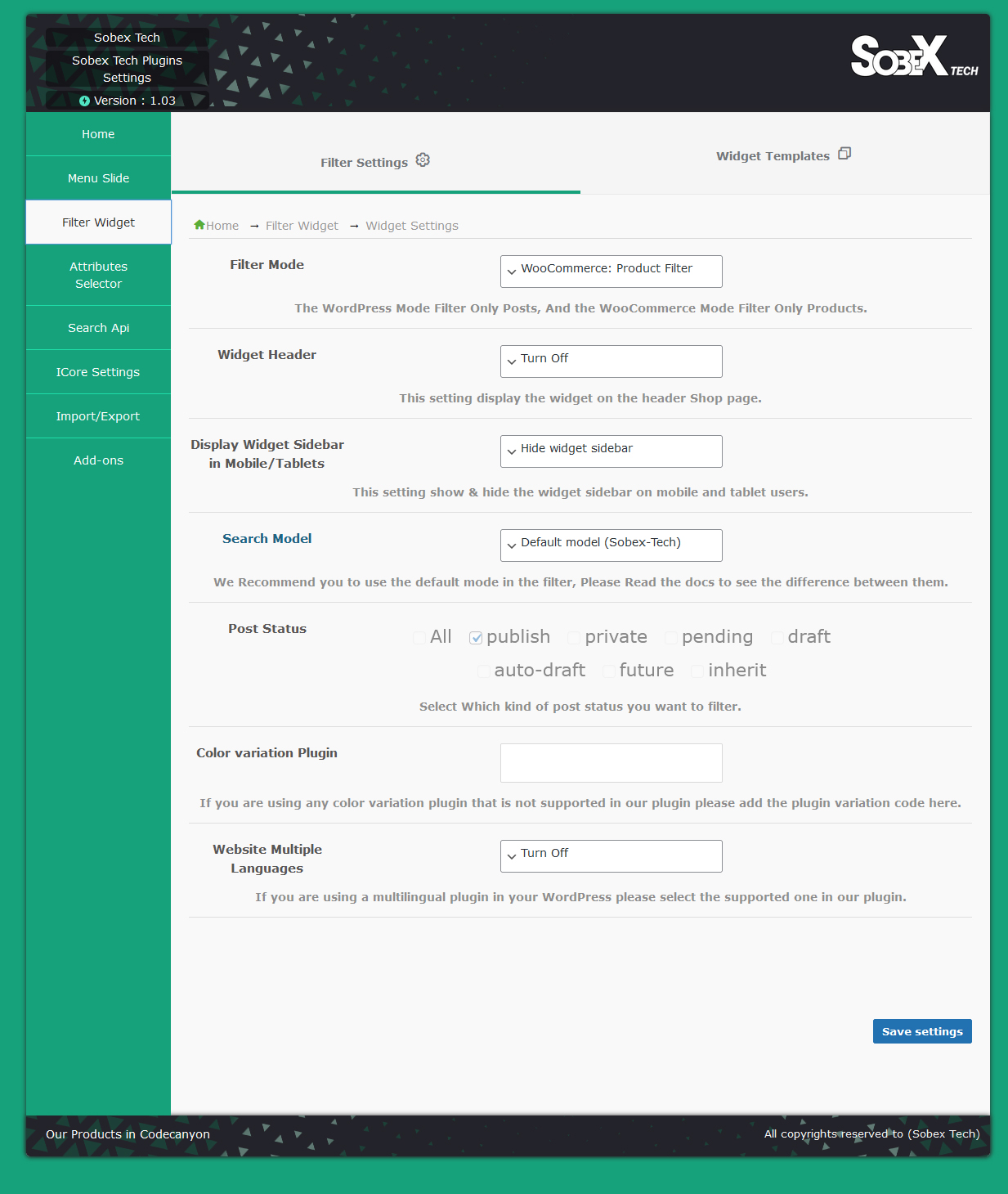Open Add-ons in the sidebar
Viewport: 1008px width, 1194px height.
pos(98,460)
